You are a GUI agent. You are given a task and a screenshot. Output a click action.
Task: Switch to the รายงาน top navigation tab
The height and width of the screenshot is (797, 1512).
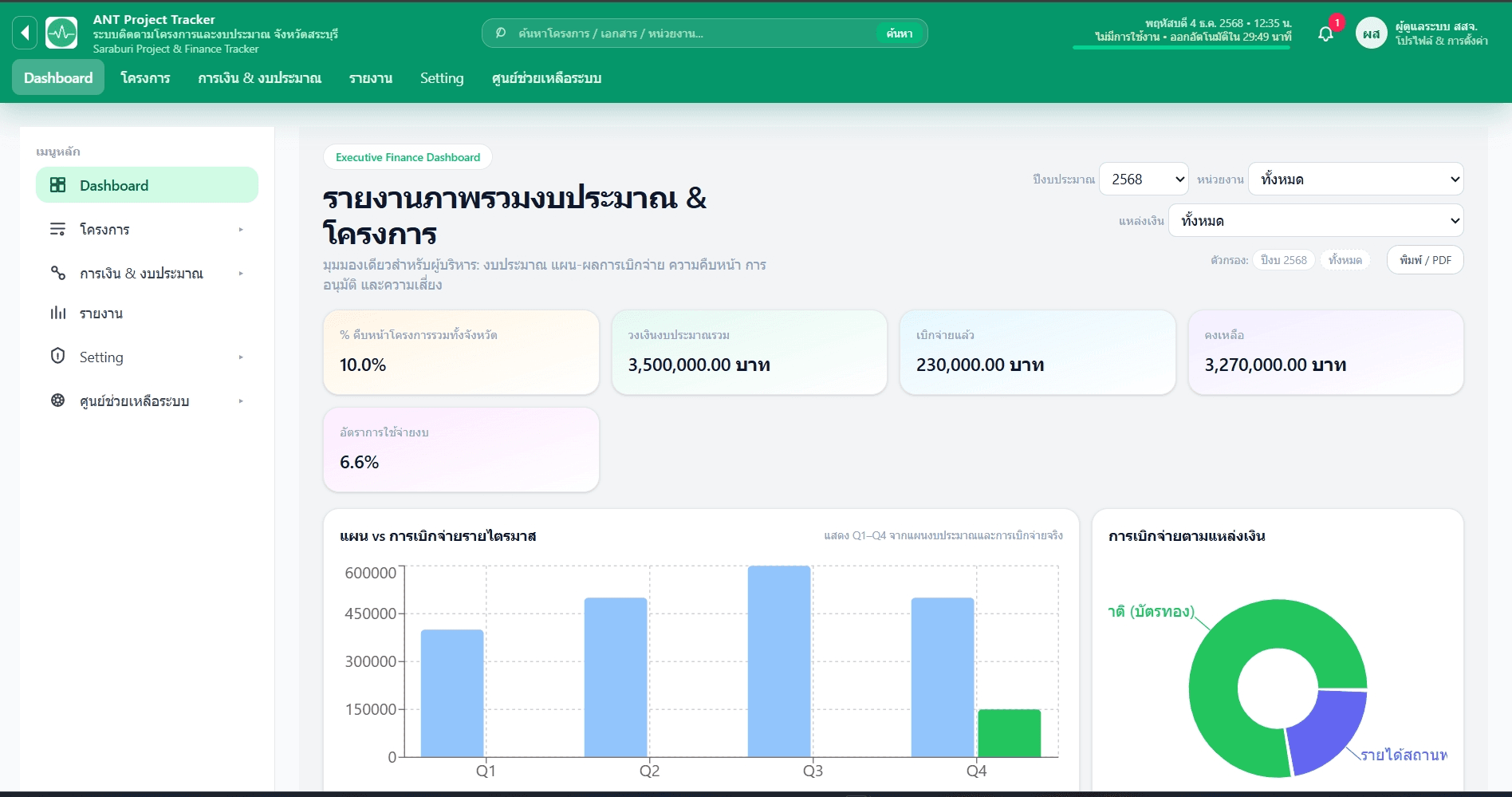[x=370, y=77]
